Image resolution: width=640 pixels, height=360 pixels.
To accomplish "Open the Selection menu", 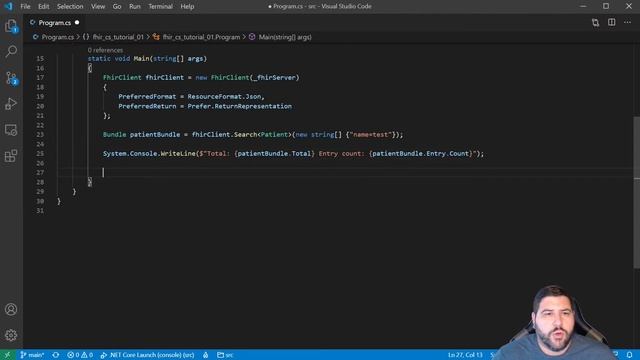I will [70, 6].
